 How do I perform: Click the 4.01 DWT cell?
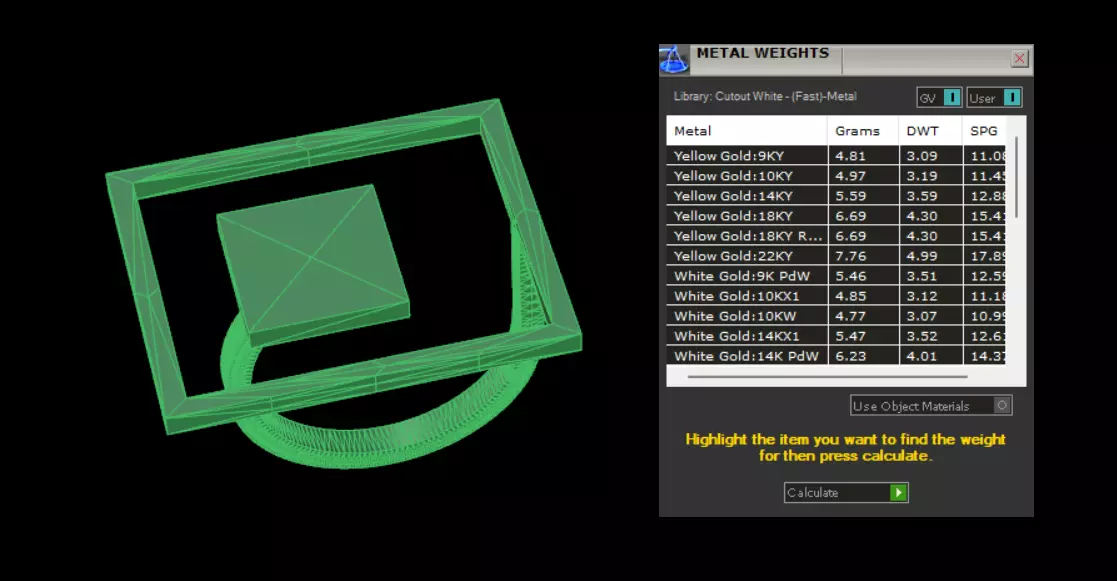pos(931,355)
